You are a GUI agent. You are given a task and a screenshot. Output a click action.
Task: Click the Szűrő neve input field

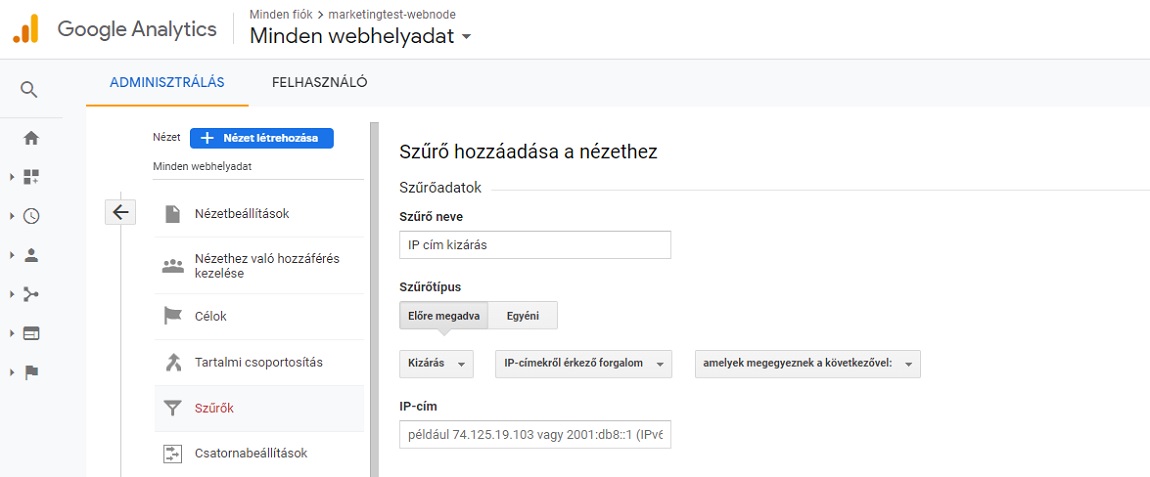[535, 245]
